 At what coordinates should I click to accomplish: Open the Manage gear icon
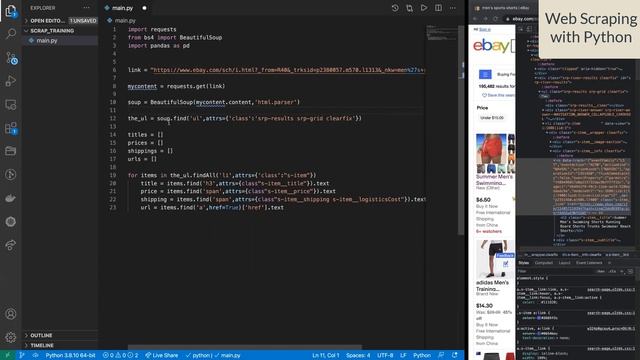tap(11, 337)
